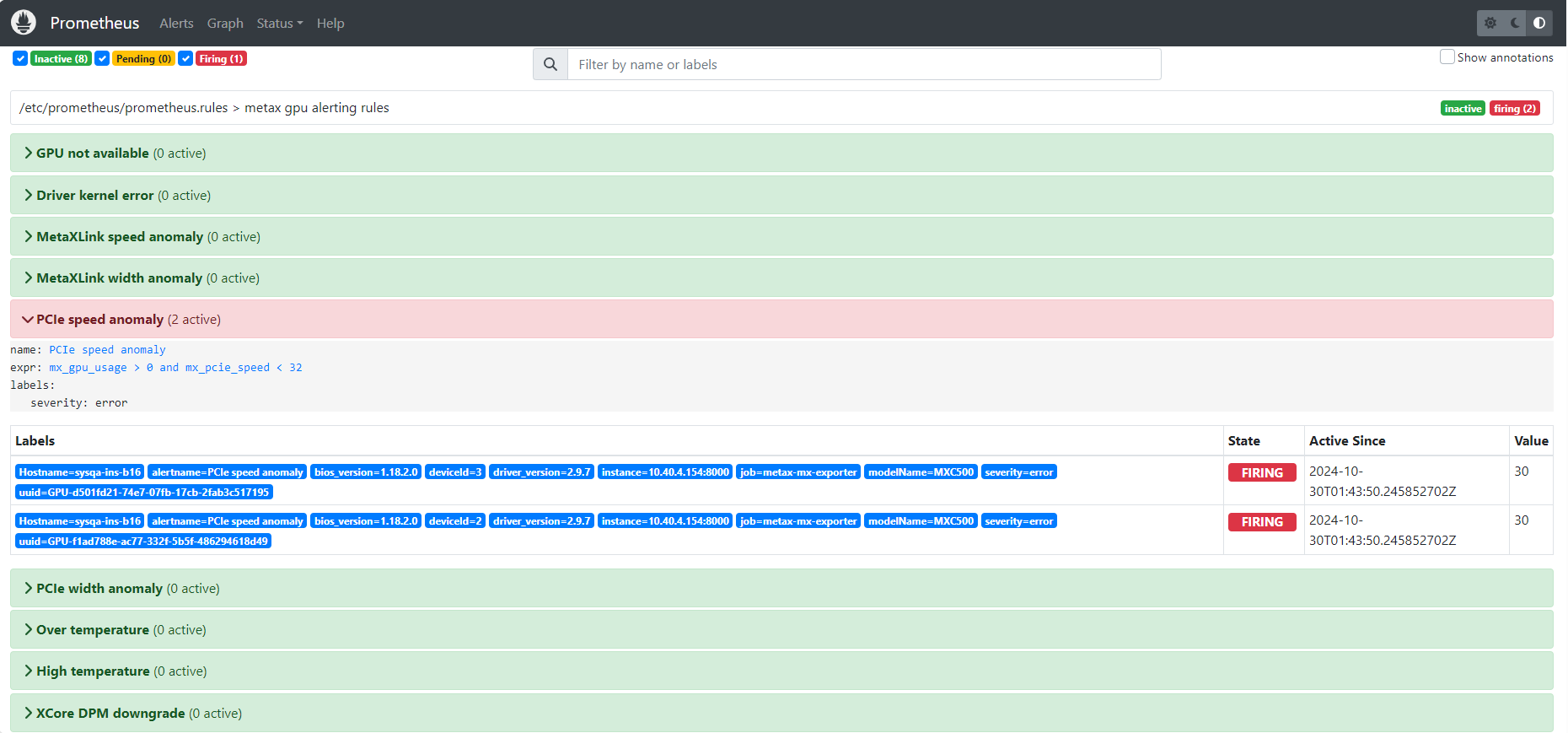The width and height of the screenshot is (1568, 733).
Task: Uncheck the Pending (0) filter checkbox
Action: 102,58
